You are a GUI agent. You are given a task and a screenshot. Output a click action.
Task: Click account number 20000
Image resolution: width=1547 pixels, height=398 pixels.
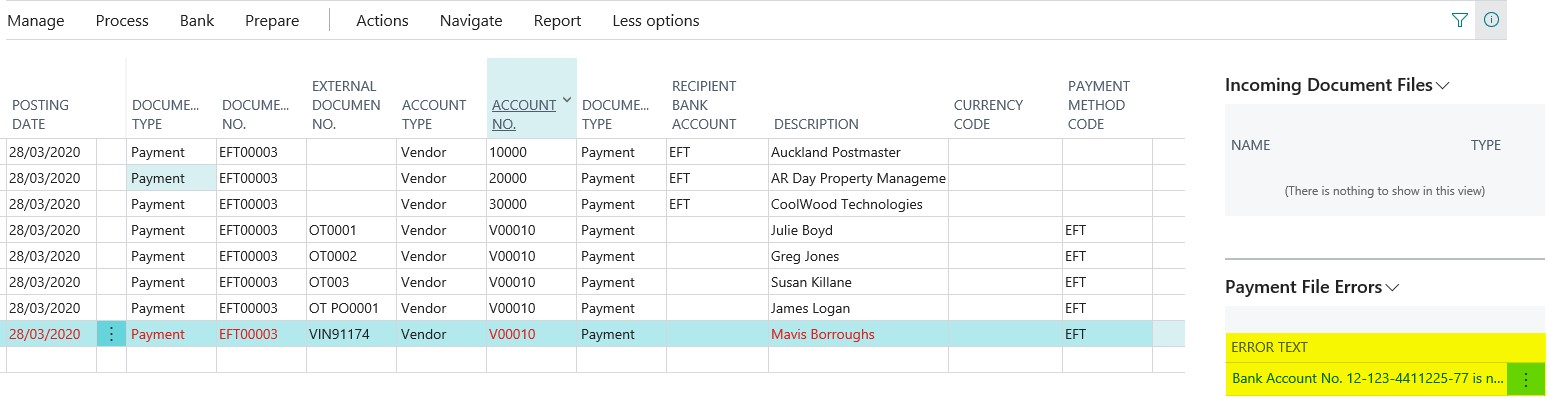pos(509,178)
